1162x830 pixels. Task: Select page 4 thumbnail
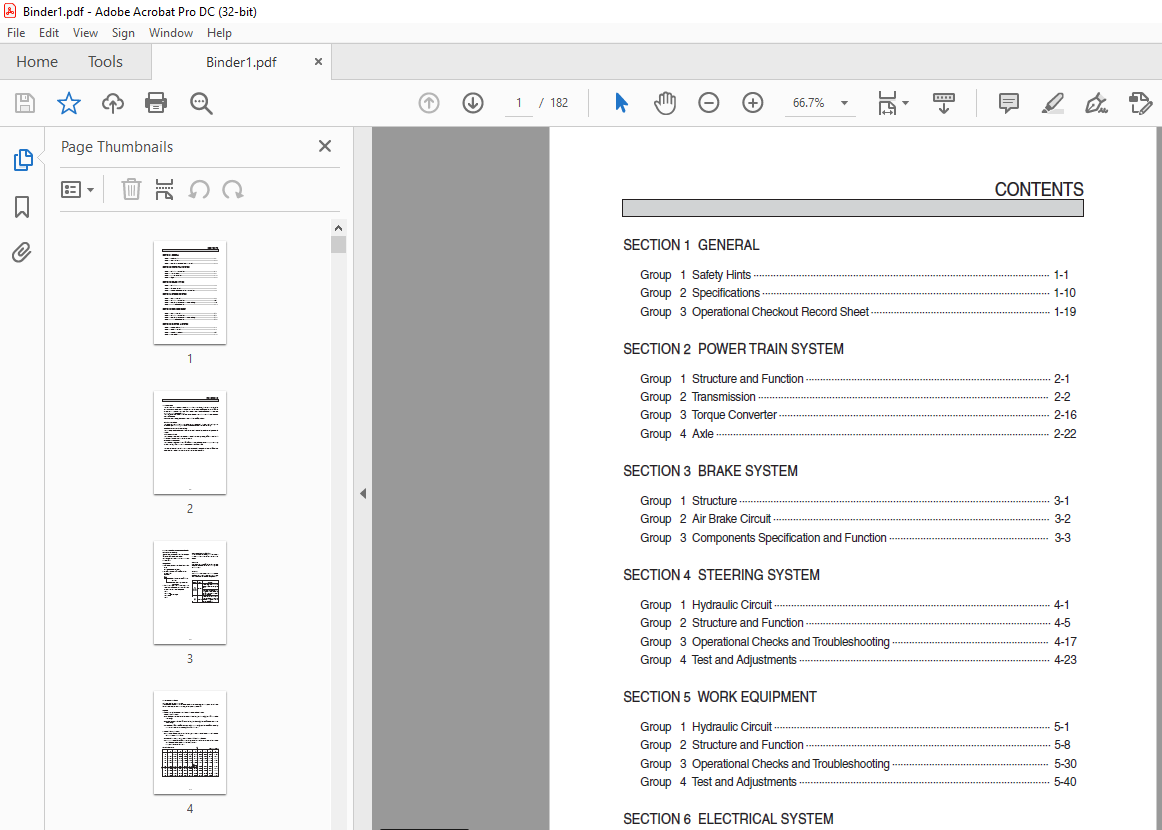(x=190, y=743)
